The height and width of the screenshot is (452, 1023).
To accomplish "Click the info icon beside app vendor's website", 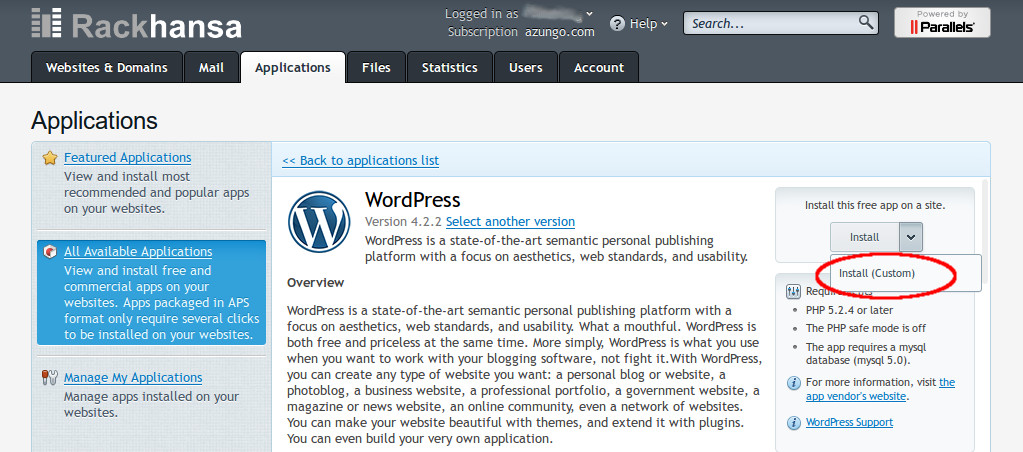I will pyautogui.click(x=793, y=383).
